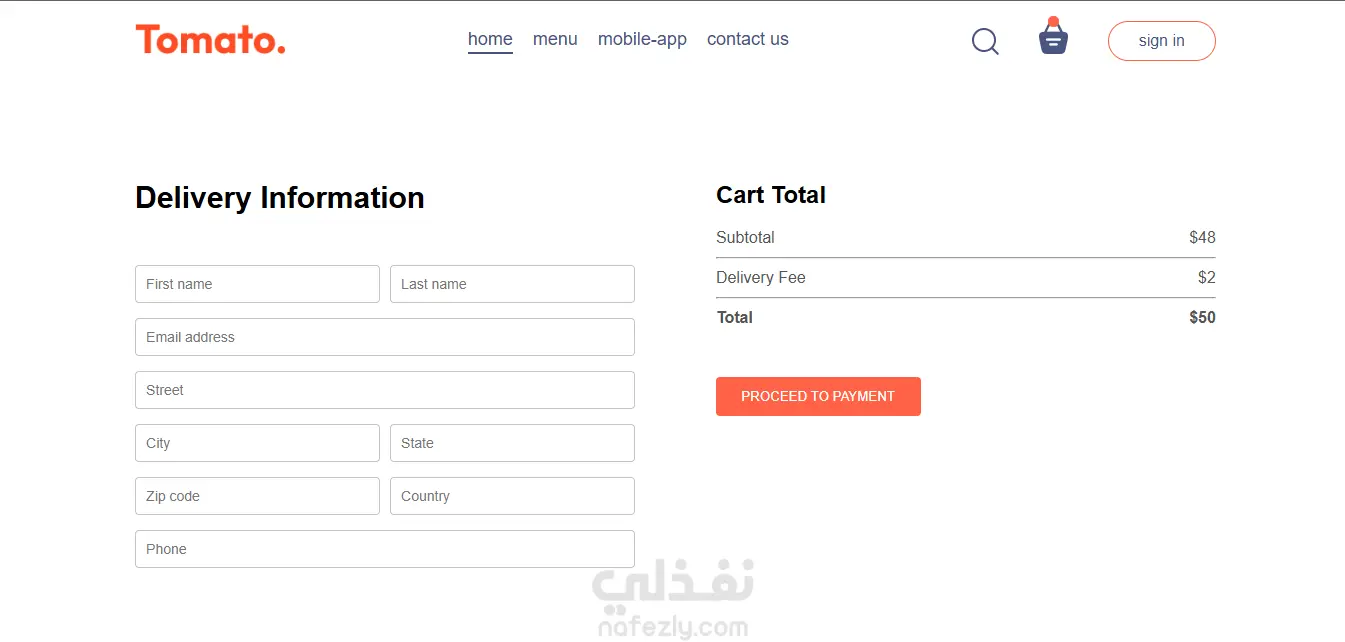
Task: Focus the Zip code field
Action: point(257,496)
